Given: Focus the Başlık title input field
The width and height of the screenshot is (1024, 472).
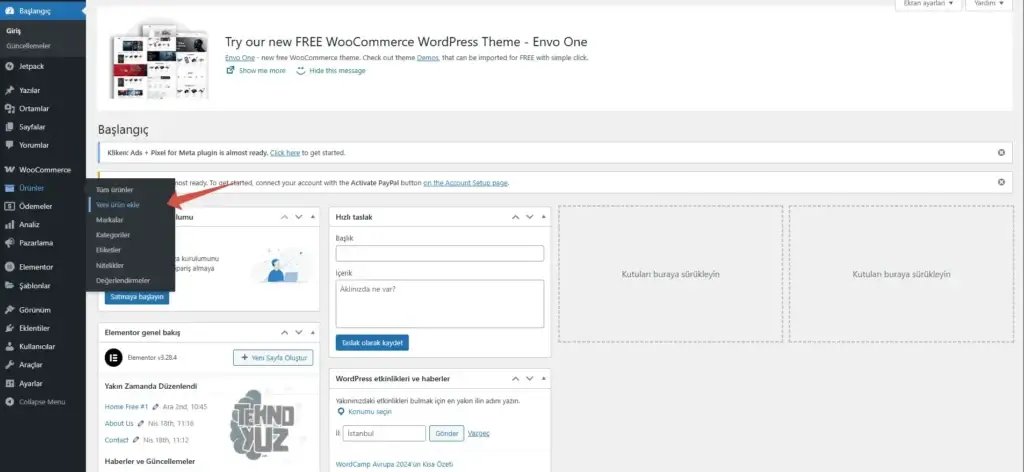Looking at the screenshot, I should click(440, 253).
